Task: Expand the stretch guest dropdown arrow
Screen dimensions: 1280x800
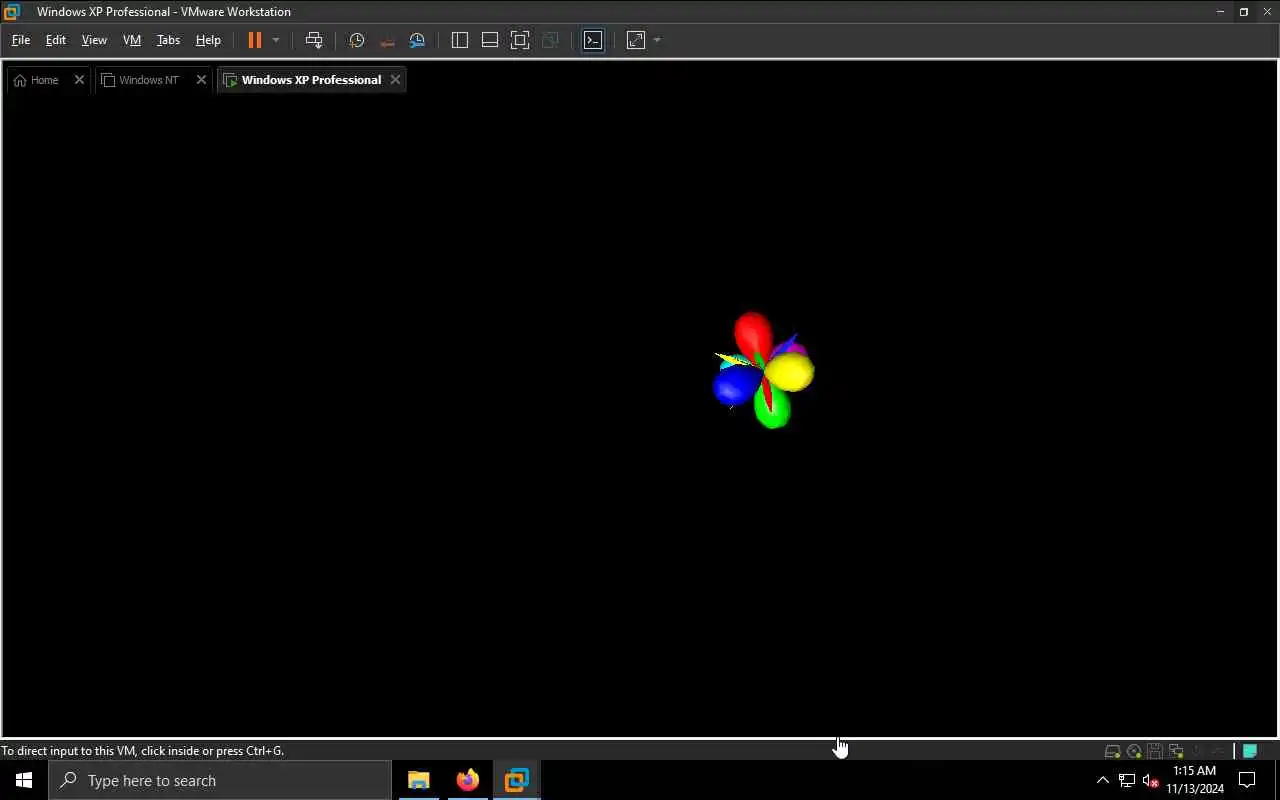Action: [x=657, y=40]
